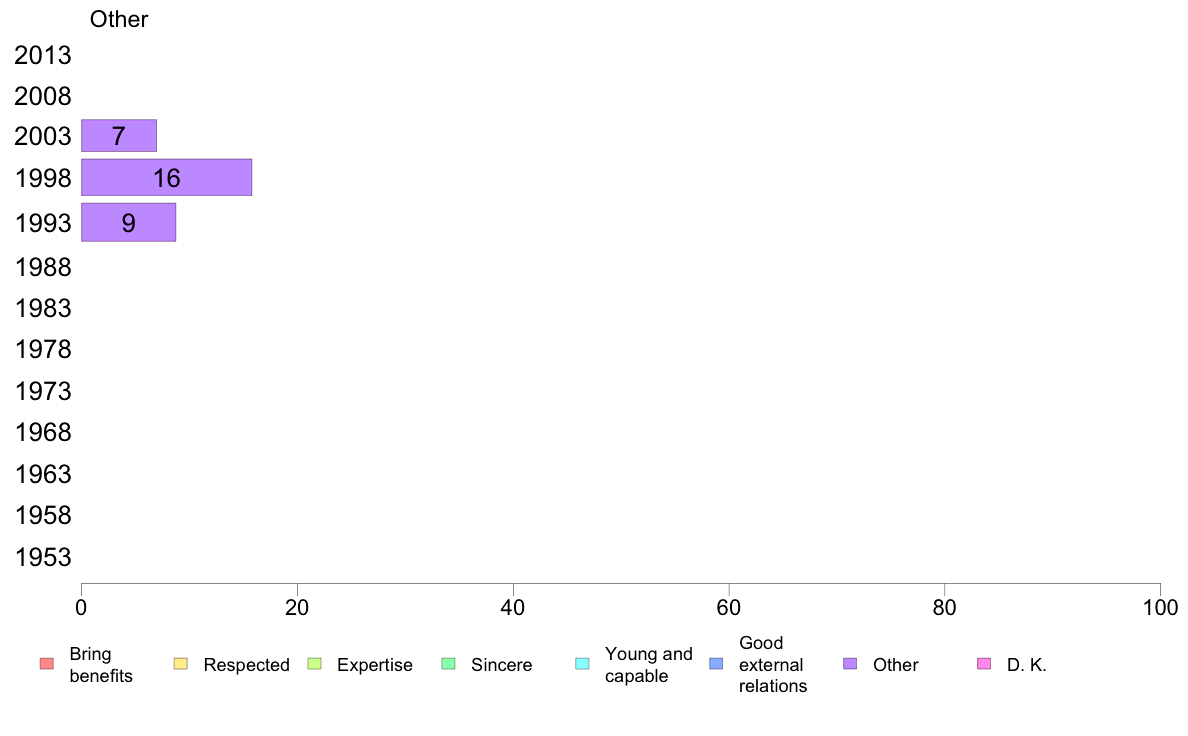Click the 2013 year axis label
Viewport: 1188px width, 736px height.
(43, 56)
